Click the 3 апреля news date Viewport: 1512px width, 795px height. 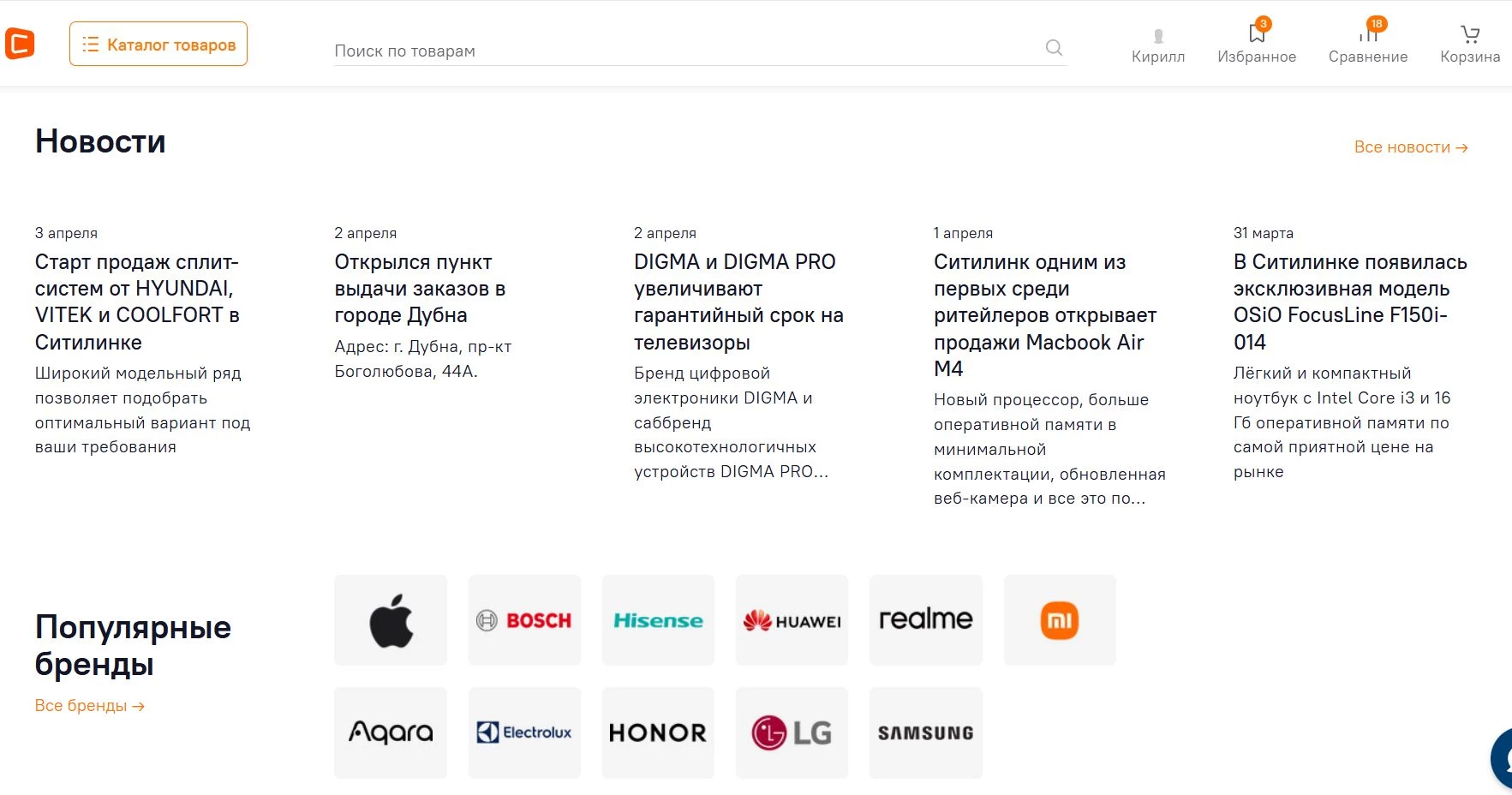(x=66, y=233)
